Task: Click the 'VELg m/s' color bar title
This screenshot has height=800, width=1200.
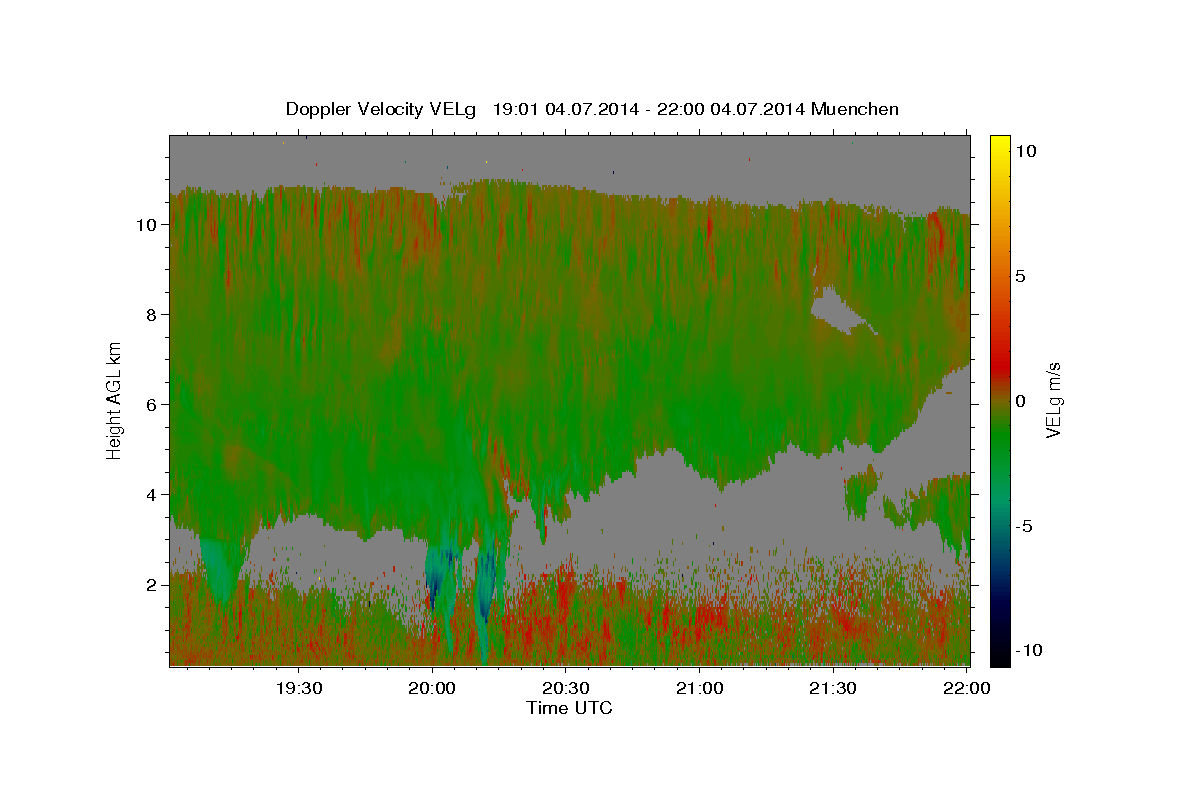Action: 1053,400
